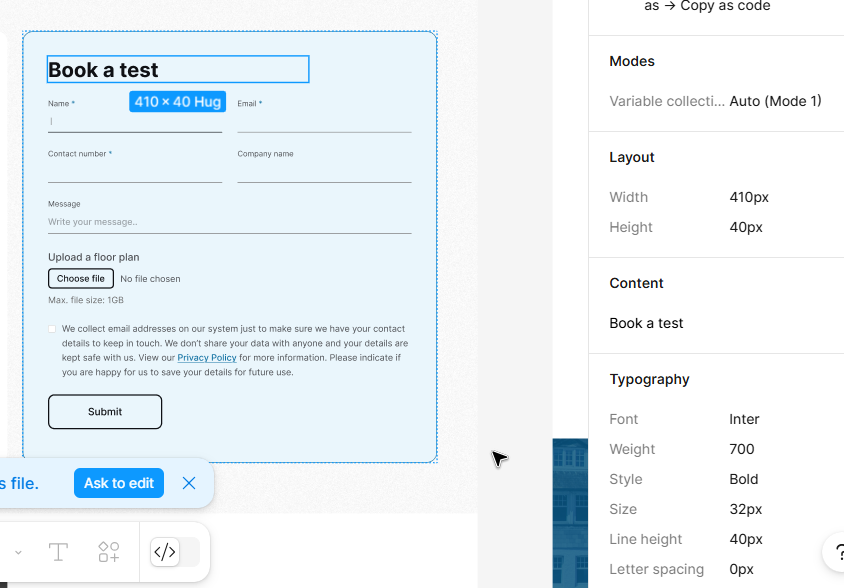Copy the Inter font value

click(744, 419)
